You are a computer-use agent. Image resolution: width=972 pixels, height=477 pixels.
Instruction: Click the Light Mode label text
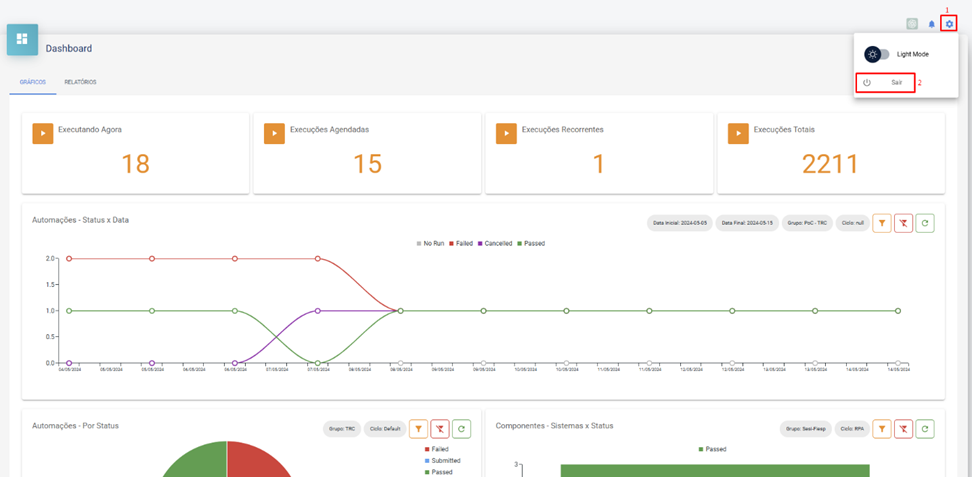coord(912,55)
